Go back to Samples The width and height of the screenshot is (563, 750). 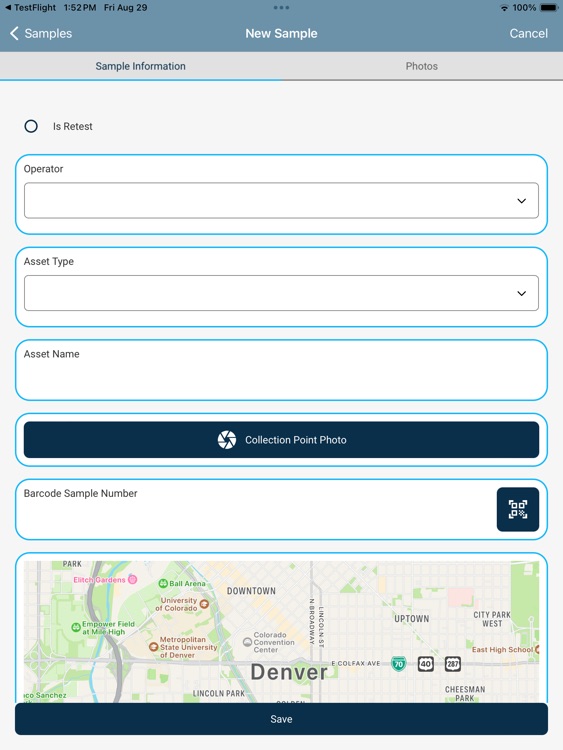pyautogui.click(x=41, y=33)
